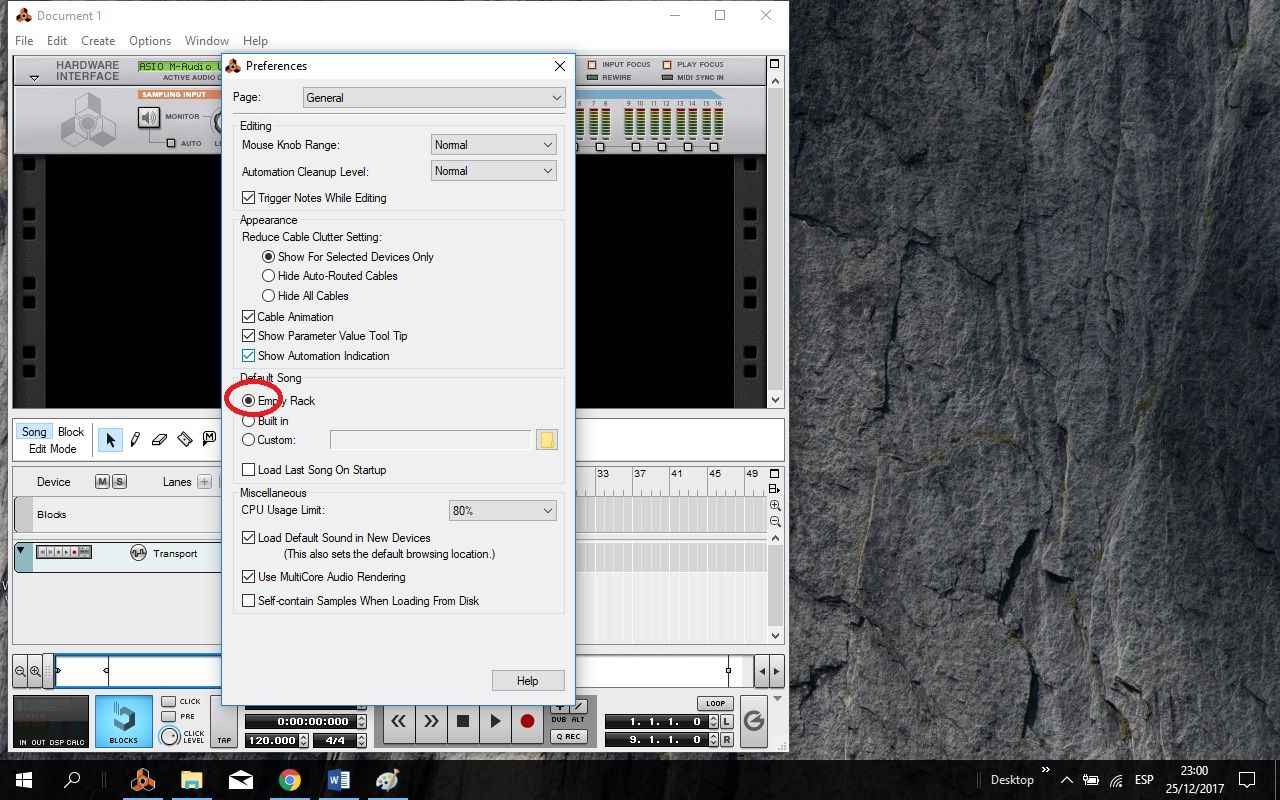Select the Pencil tool in sequencer
The width and height of the screenshot is (1280, 800).
135,439
